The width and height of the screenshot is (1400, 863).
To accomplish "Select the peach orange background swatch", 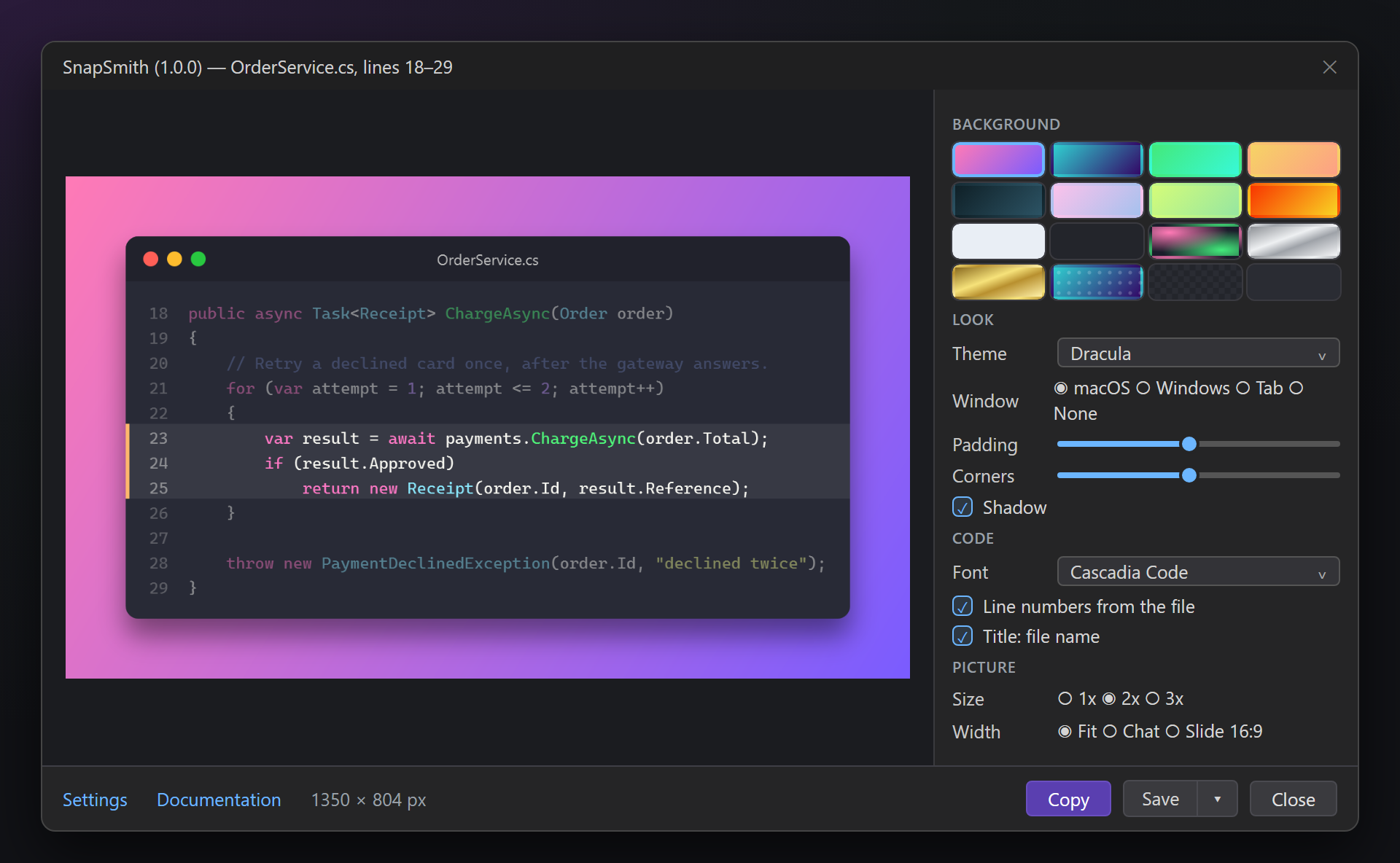I will [1294, 160].
